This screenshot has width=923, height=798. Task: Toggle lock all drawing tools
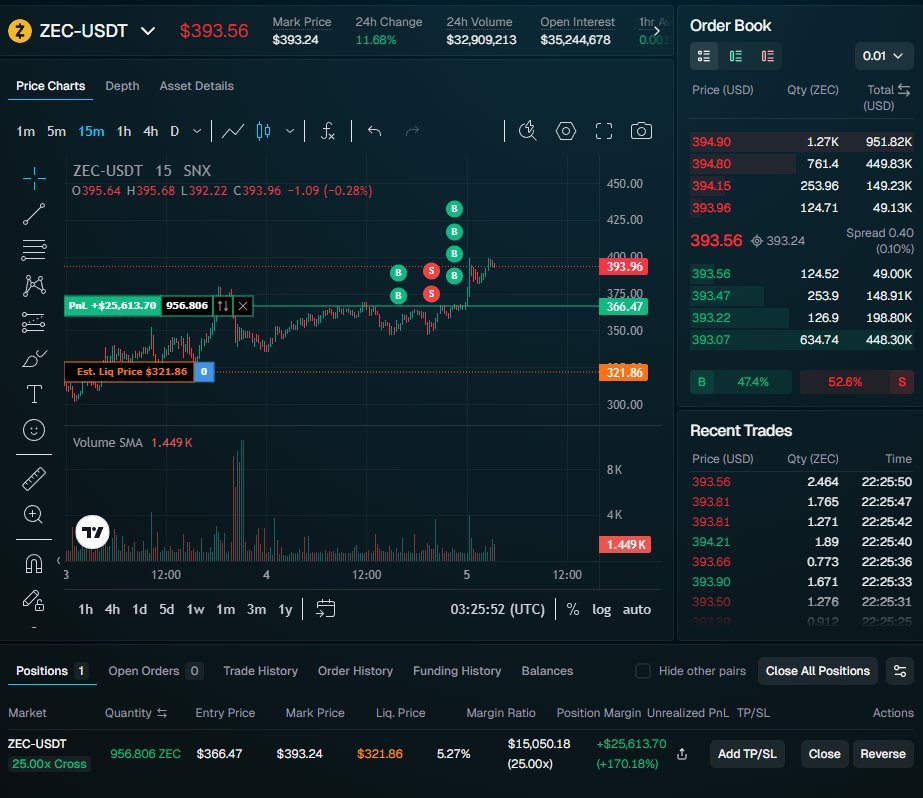point(34,600)
